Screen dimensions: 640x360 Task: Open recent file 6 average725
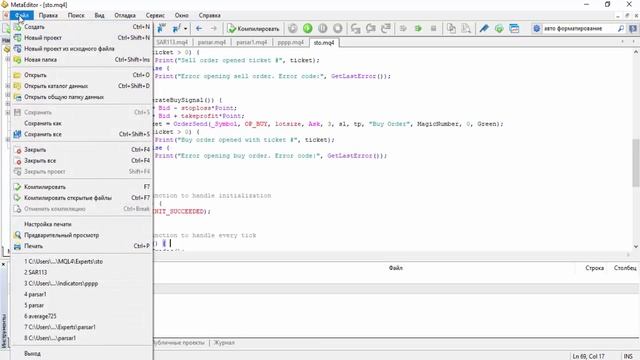tap(82, 317)
